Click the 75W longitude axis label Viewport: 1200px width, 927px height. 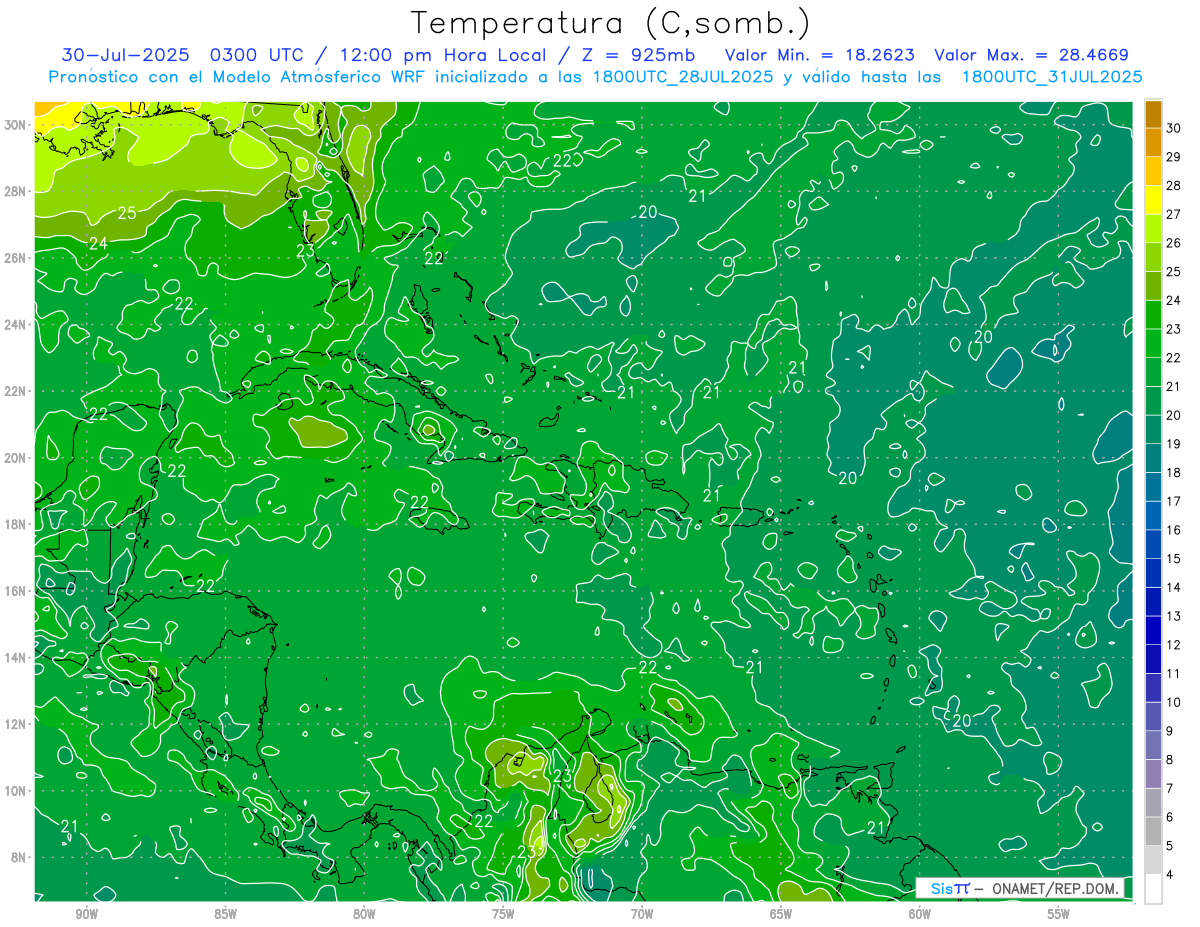(503, 915)
